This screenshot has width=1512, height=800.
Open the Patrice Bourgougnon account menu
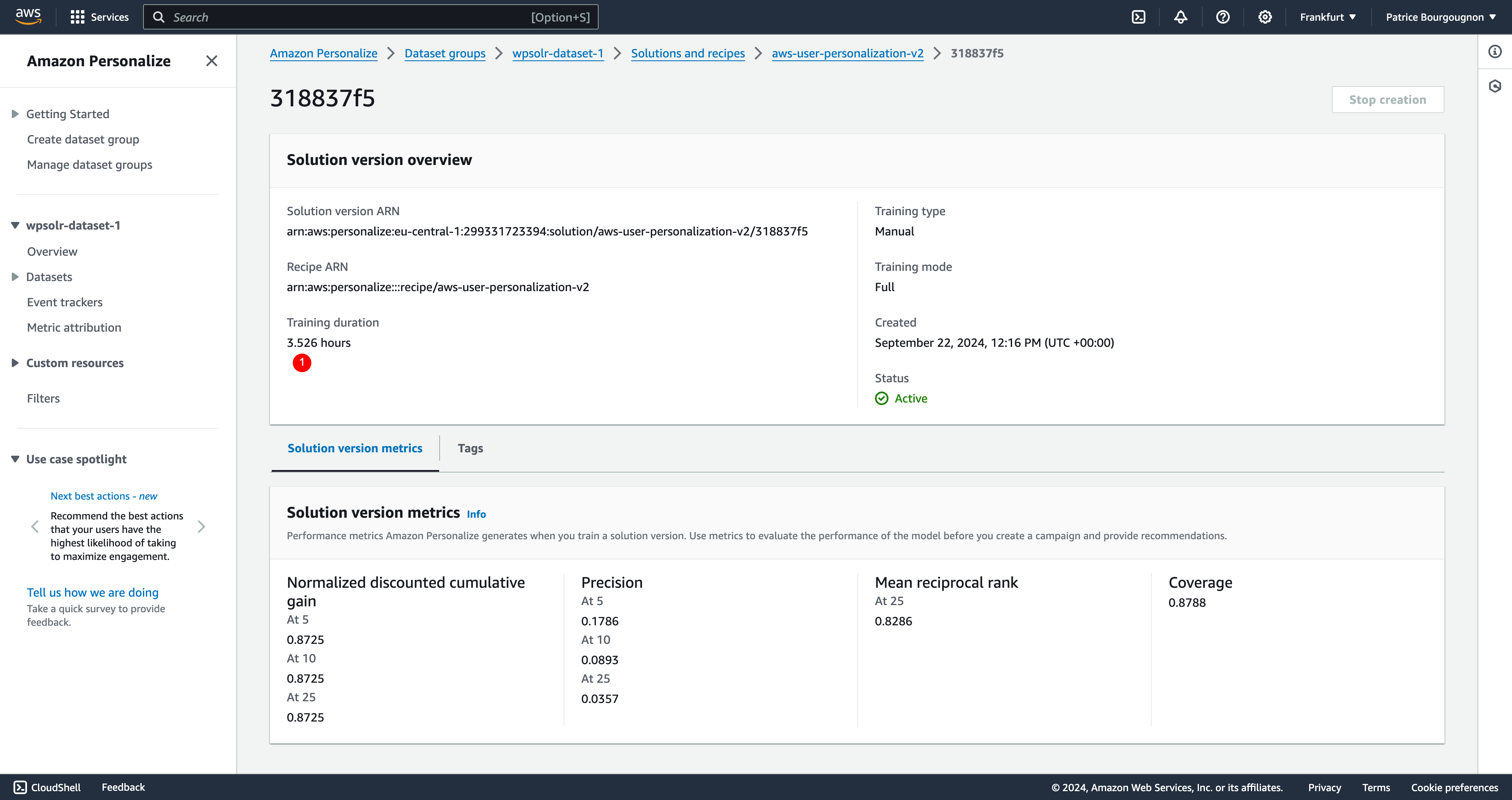coord(1440,17)
